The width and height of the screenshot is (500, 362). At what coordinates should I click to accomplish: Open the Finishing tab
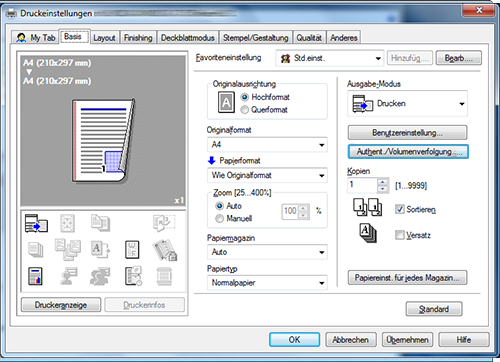[138, 38]
